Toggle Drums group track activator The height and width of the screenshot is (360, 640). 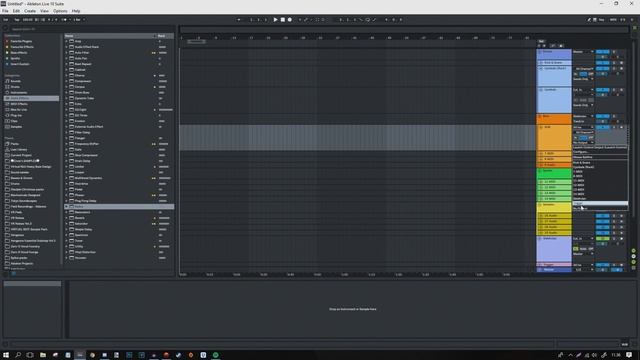click(602, 52)
